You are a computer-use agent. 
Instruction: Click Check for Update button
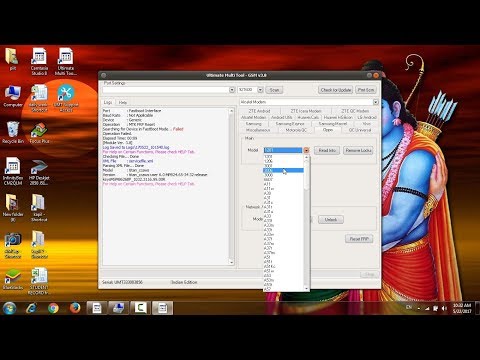click(x=336, y=90)
